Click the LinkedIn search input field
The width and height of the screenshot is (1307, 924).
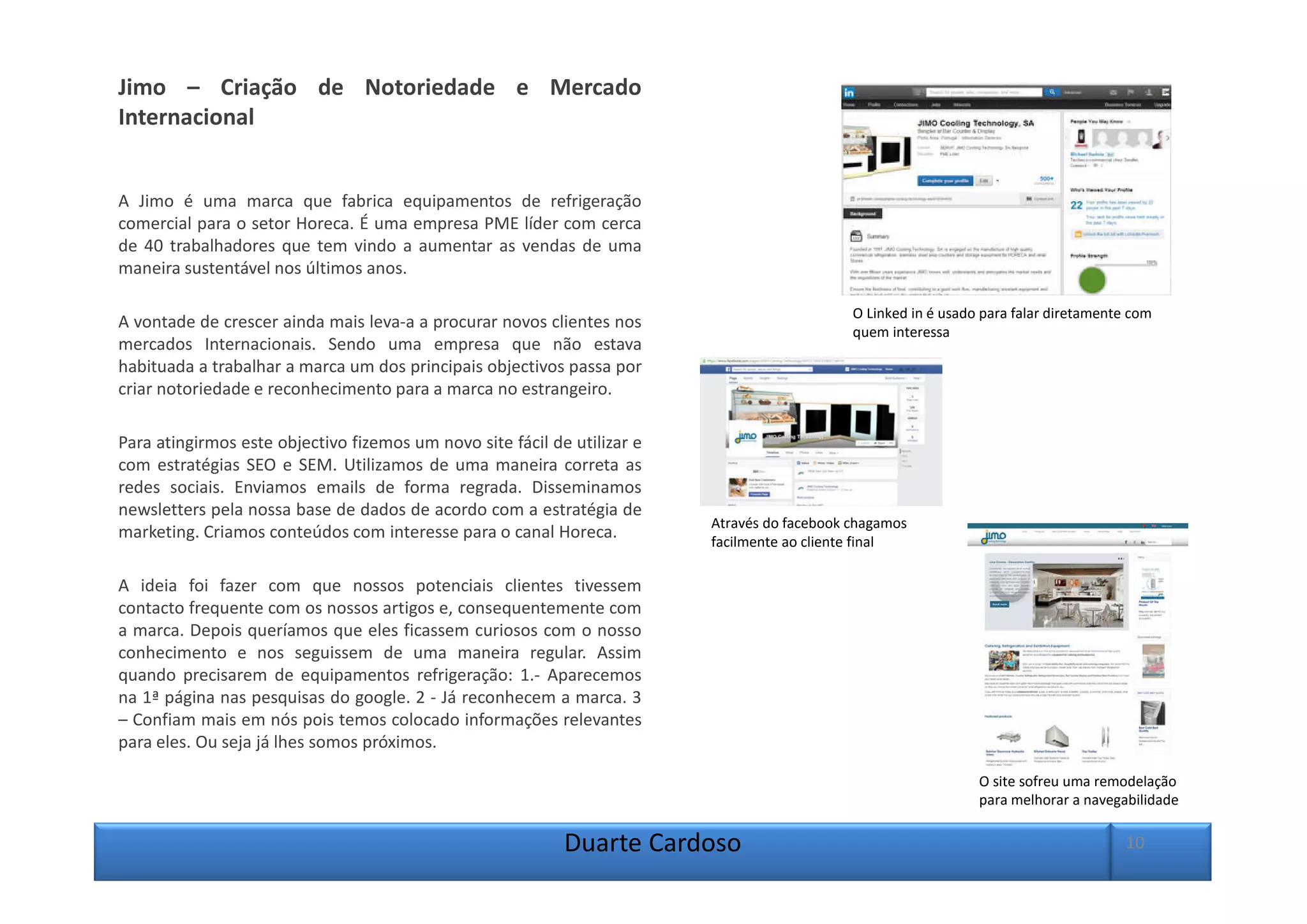pos(983,93)
